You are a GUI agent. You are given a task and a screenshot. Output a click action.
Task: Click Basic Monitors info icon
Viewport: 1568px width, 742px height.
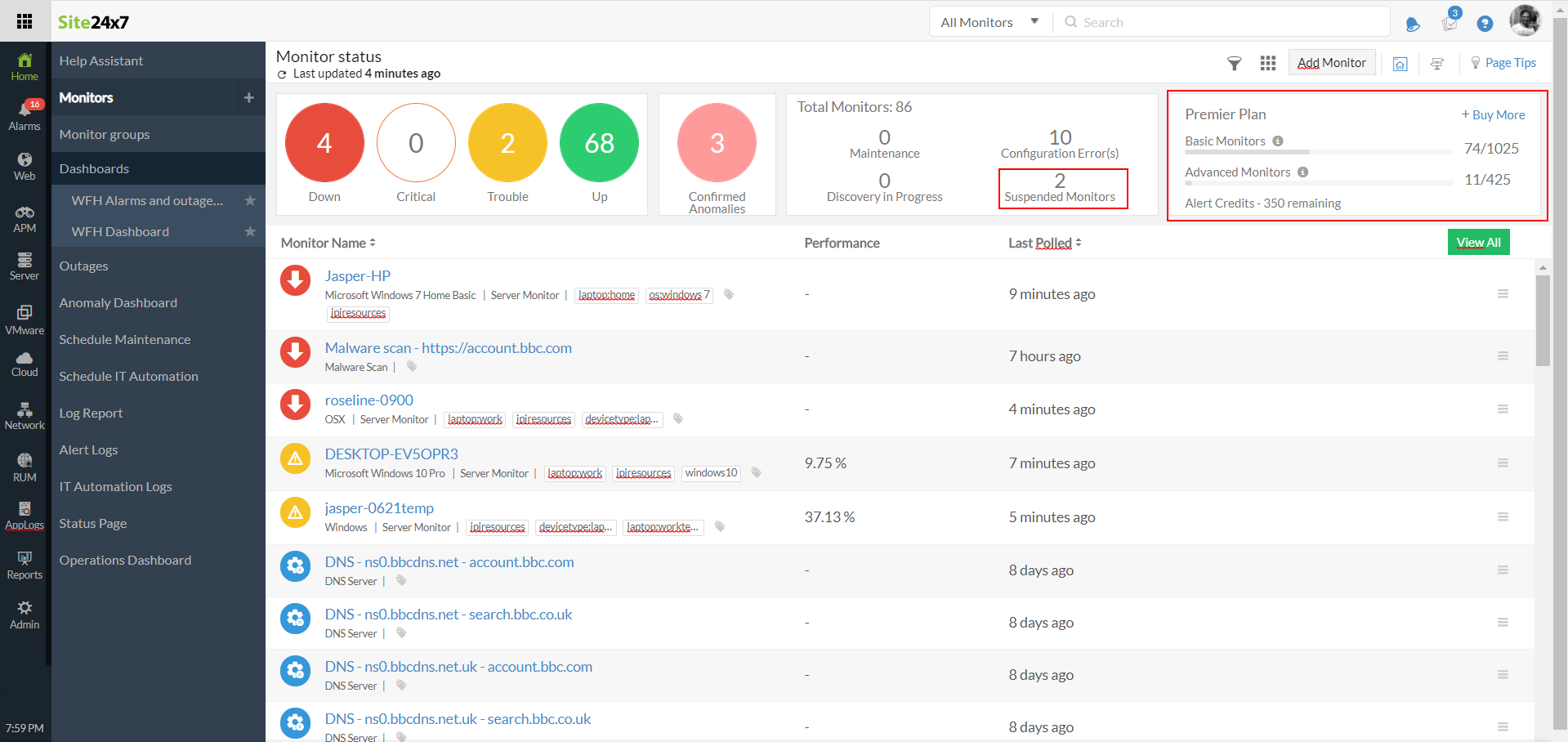tap(1278, 141)
